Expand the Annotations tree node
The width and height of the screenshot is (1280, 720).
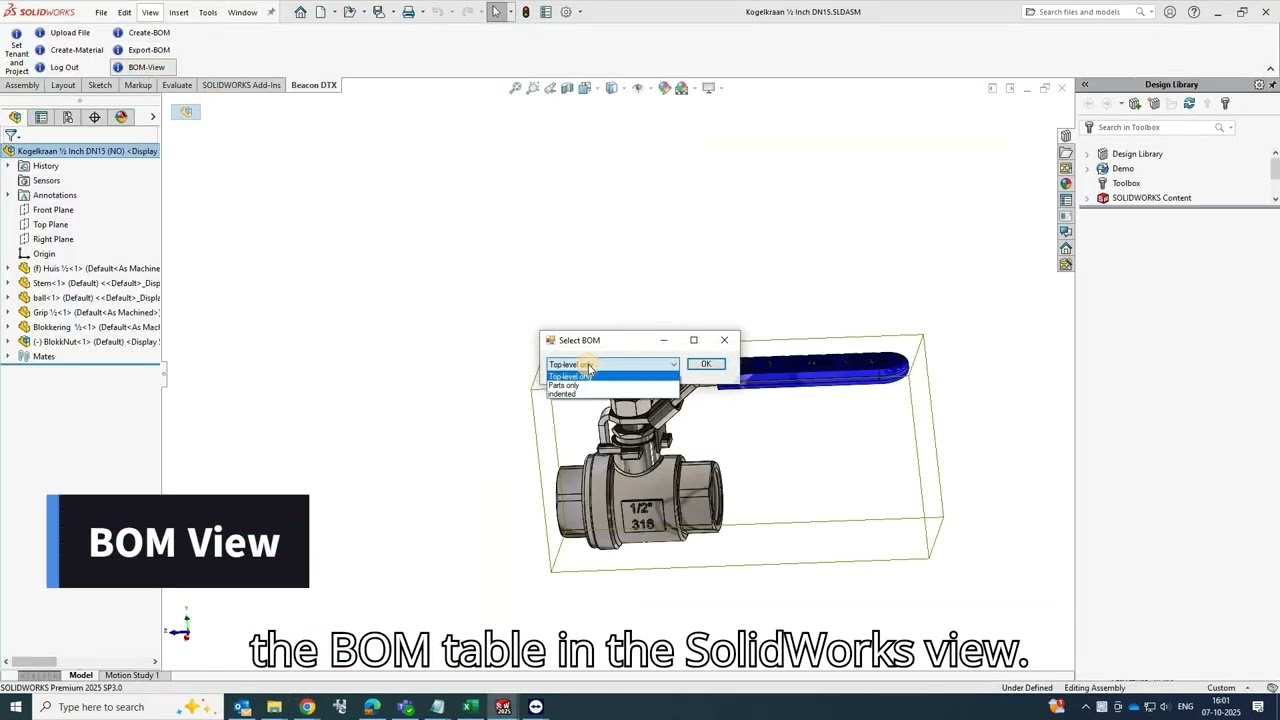8,195
